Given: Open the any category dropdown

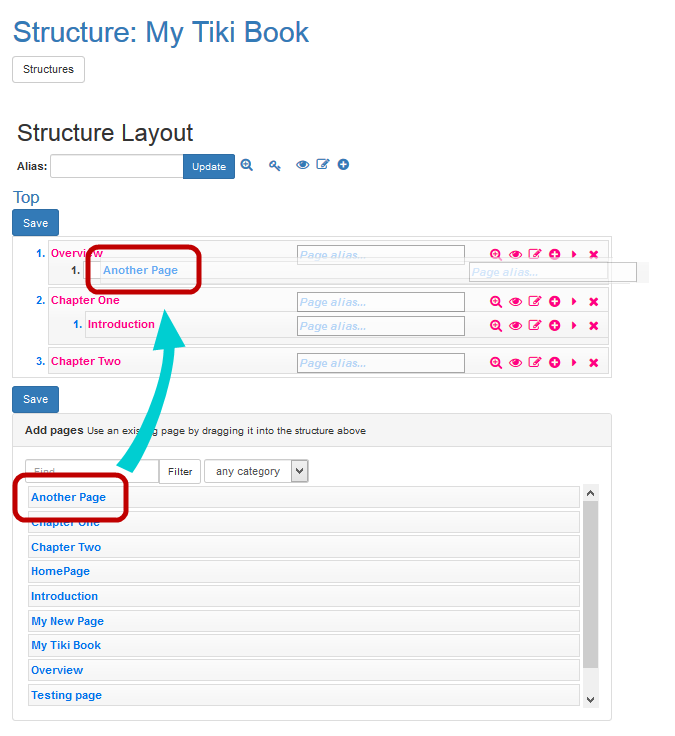Looking at the screenshot, I should coord(256,471).
